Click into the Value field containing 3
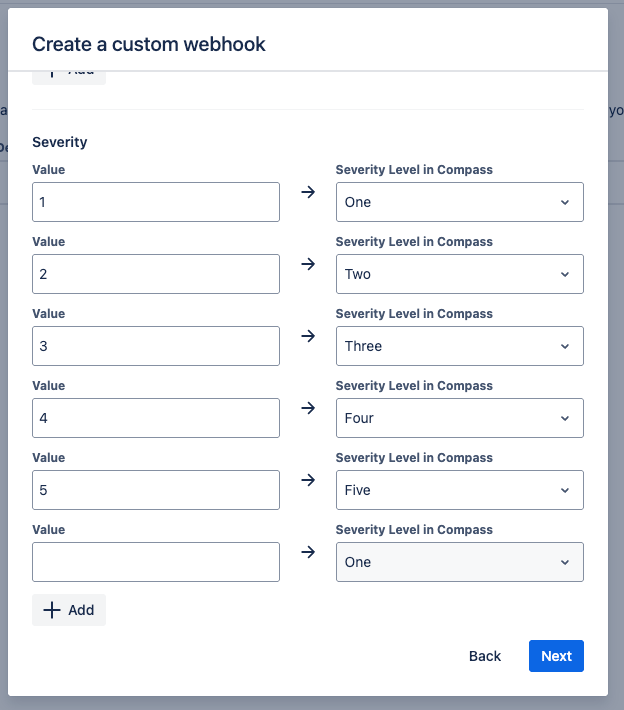The width and height of the screenshot is (624, 710). click(x=156, y=346)
